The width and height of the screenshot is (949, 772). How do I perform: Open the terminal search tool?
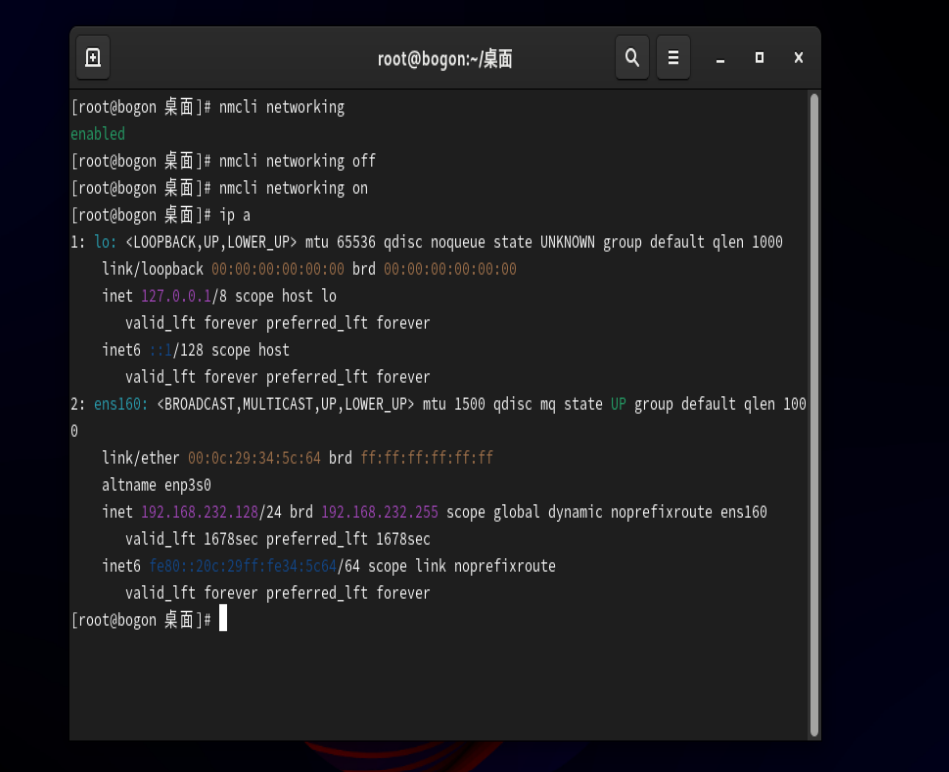[632, 58]
